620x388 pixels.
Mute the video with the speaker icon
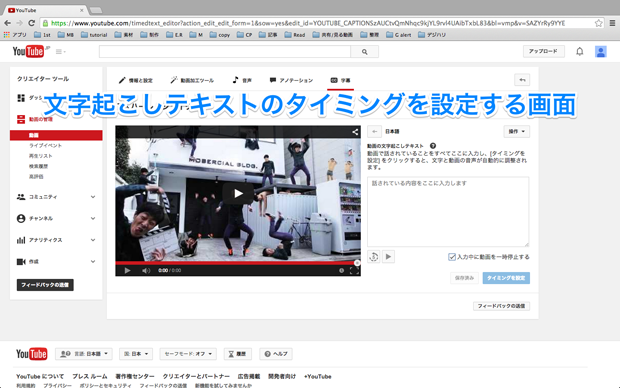[146, 271]
